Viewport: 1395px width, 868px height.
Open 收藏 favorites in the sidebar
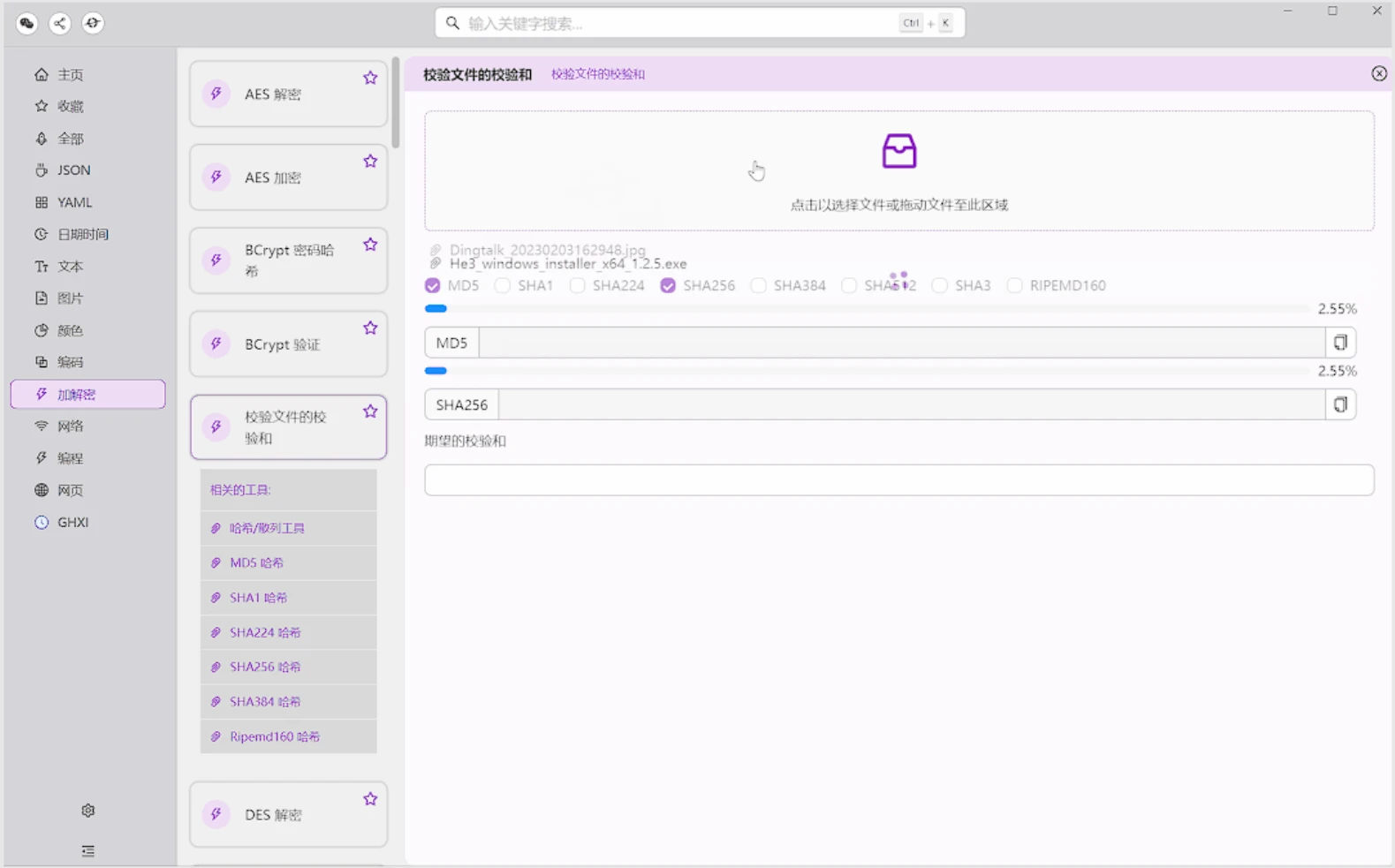[x=87, y=106]
